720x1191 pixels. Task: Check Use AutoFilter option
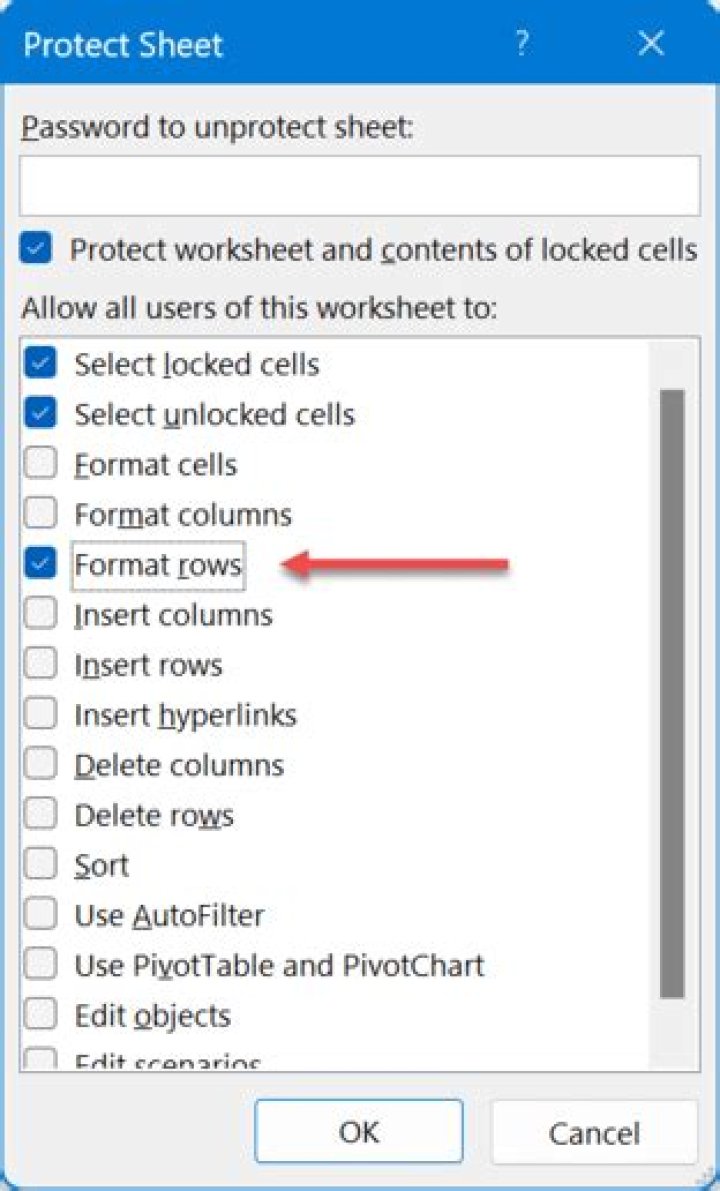[40, 915]
